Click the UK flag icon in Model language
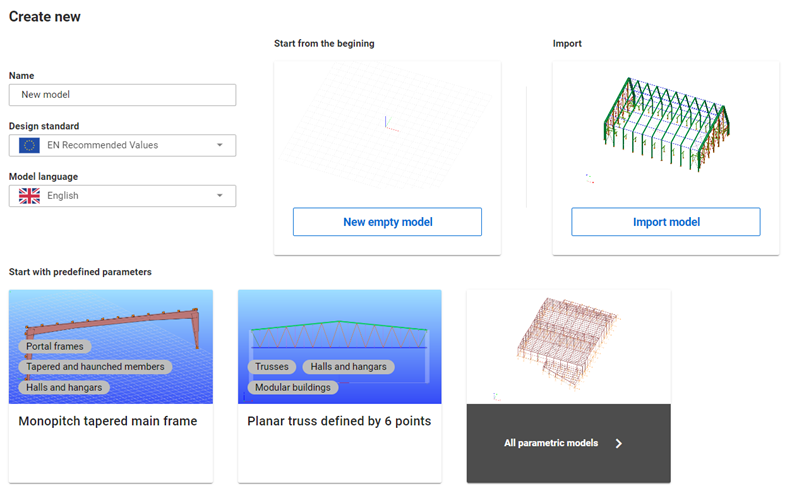Screen dimensions: 792x491 [x=29, y=196]
